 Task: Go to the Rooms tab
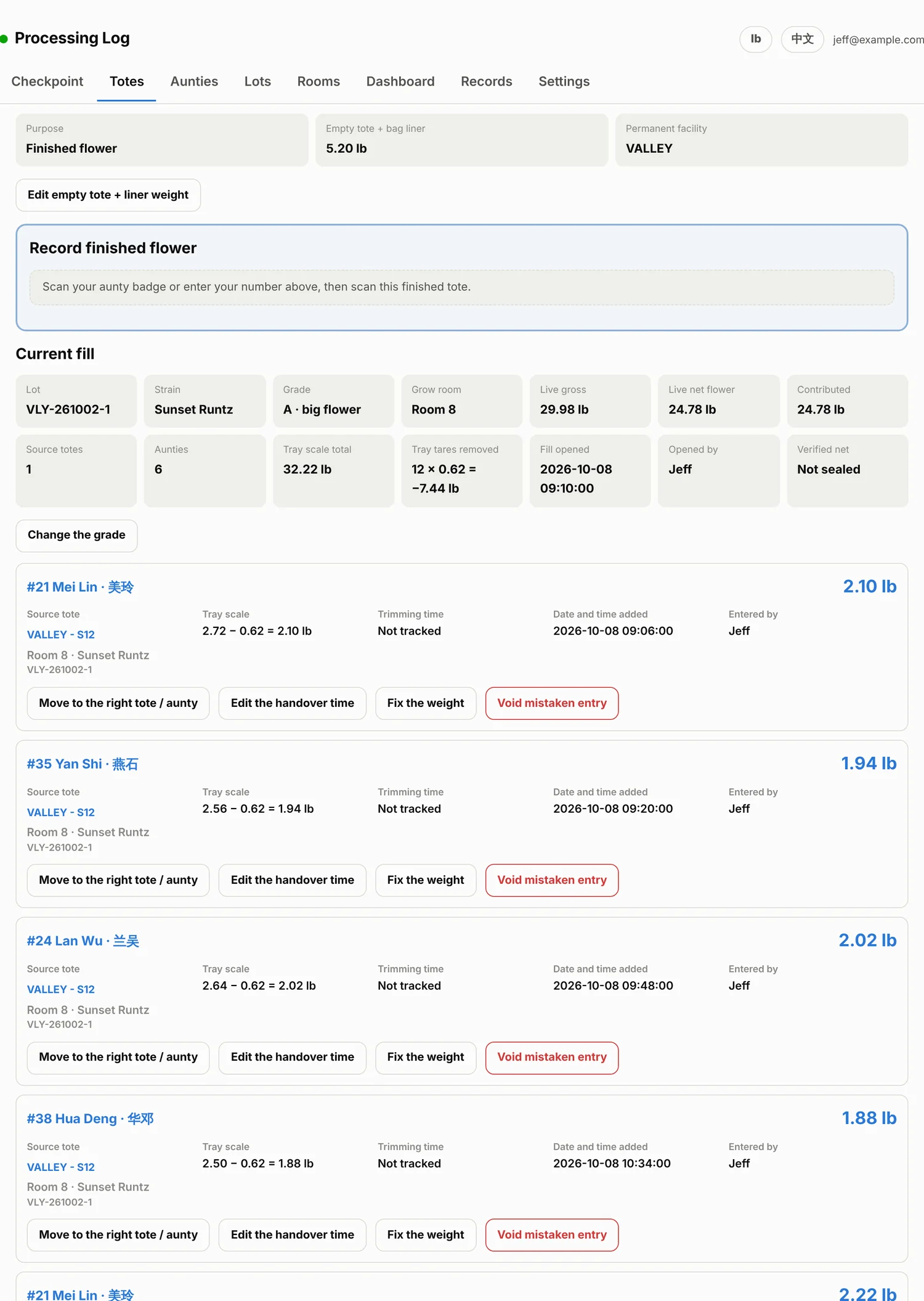coord(318,81)
